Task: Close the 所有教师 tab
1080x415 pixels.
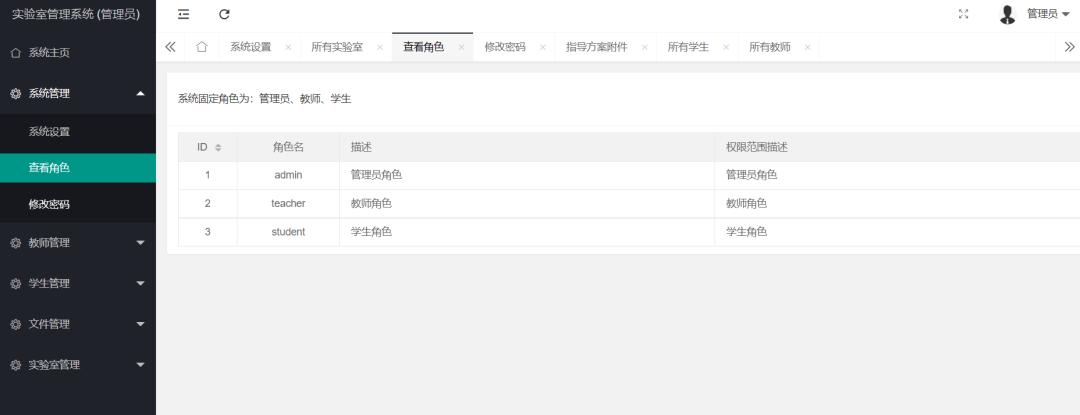Action: click(807, 47)
